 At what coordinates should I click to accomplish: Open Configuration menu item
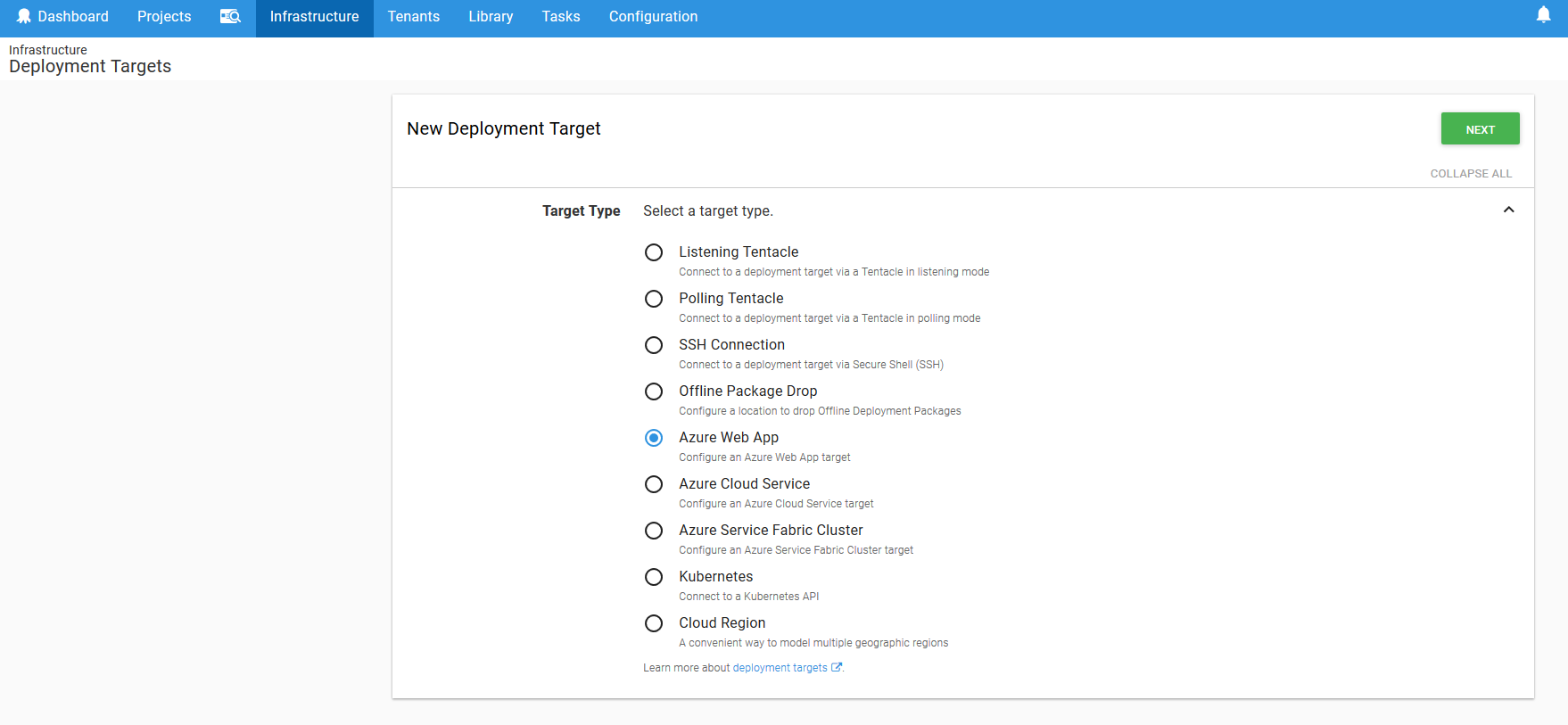coord(653,16)
